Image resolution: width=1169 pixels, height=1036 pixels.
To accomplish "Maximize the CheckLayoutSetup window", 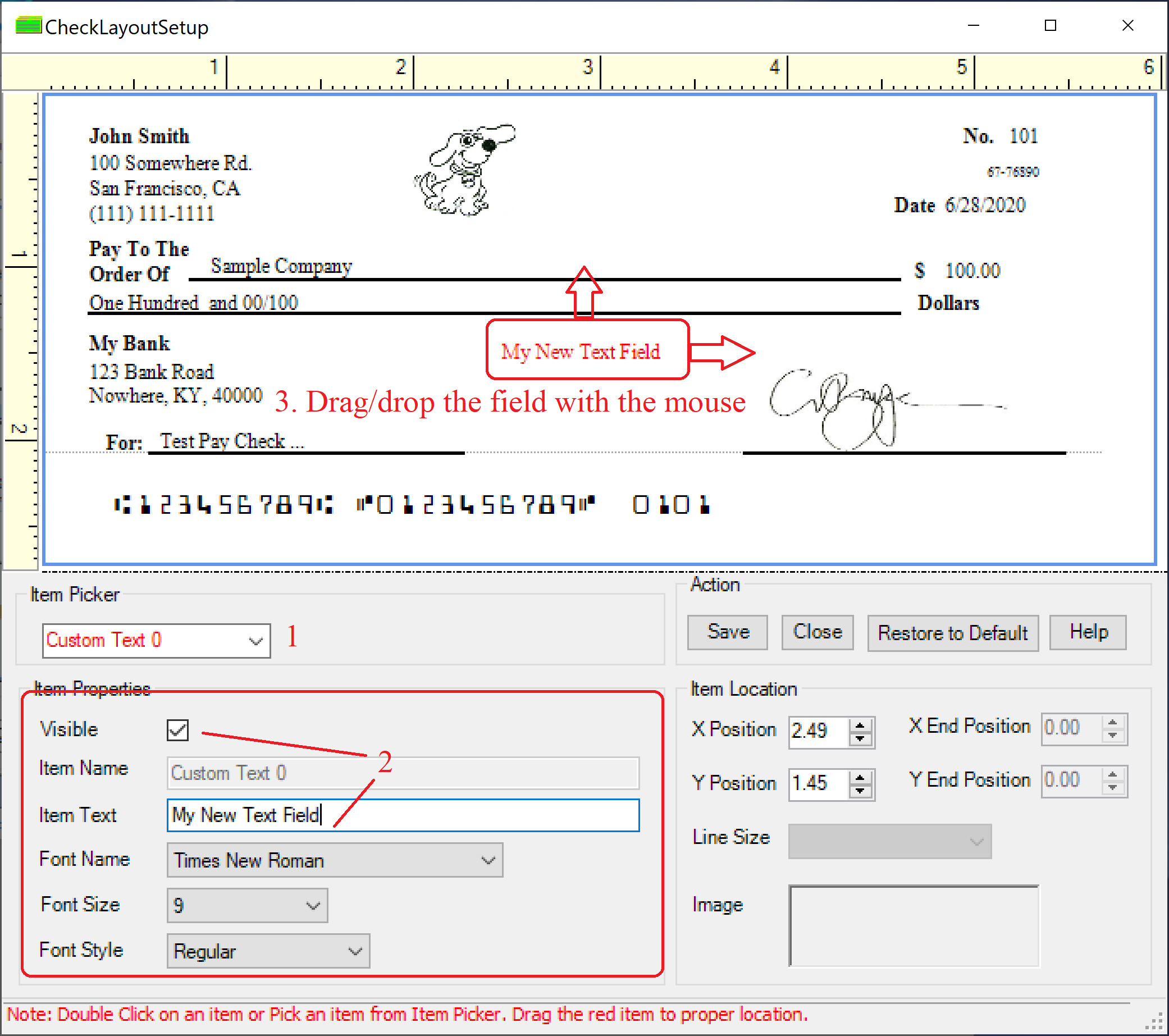I will click(1050, 26).
